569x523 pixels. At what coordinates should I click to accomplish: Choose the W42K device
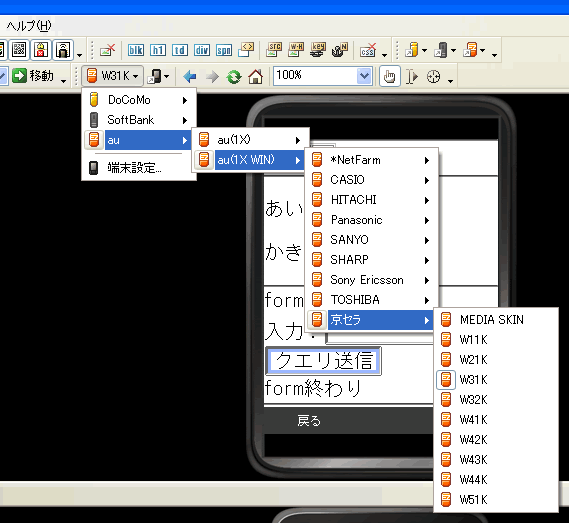[x=496, y=440]
